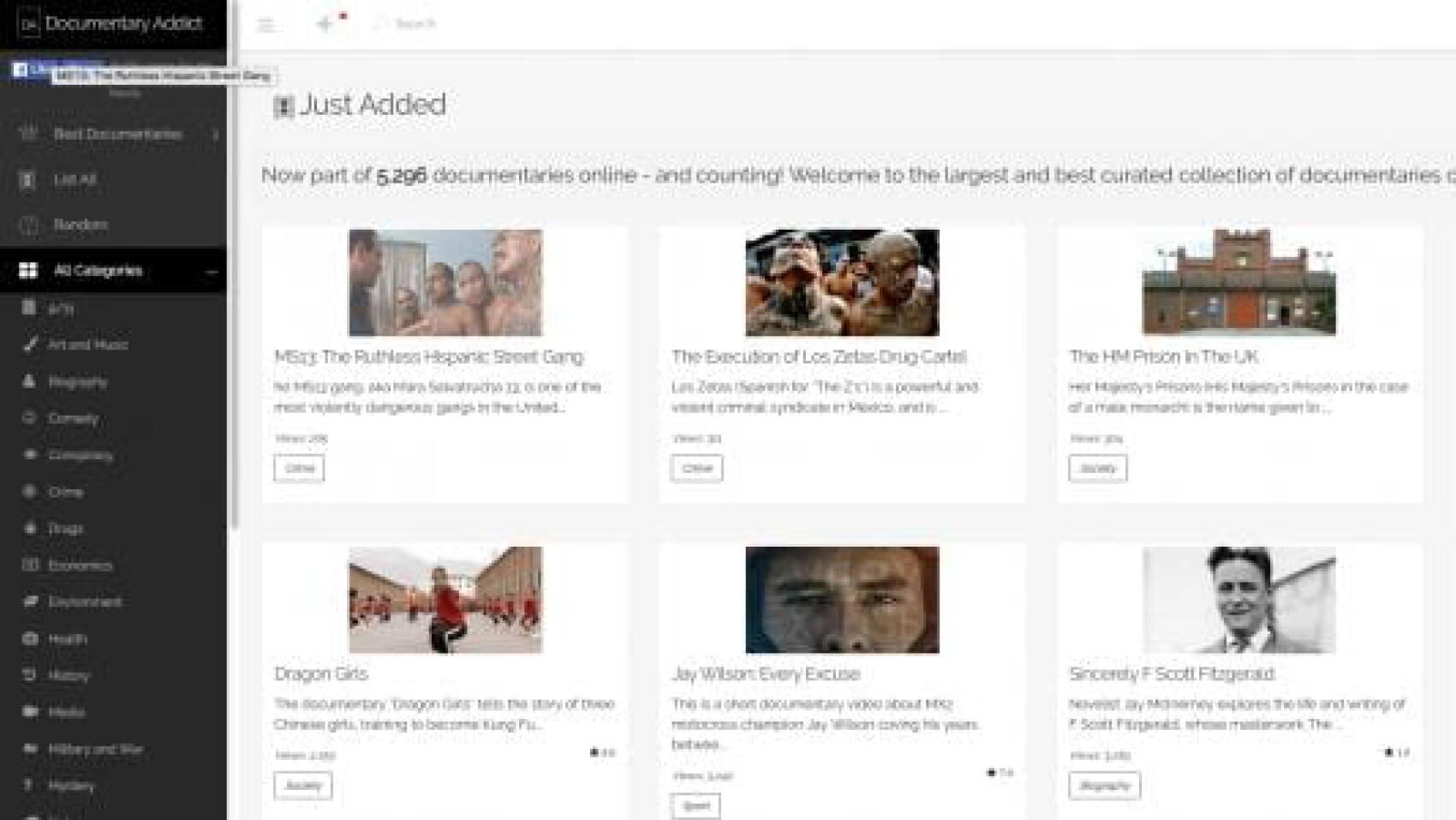Click the Sport tag under Jay Wilson
This screenshot has width=1456, height=820.
[x=695, y=805]
